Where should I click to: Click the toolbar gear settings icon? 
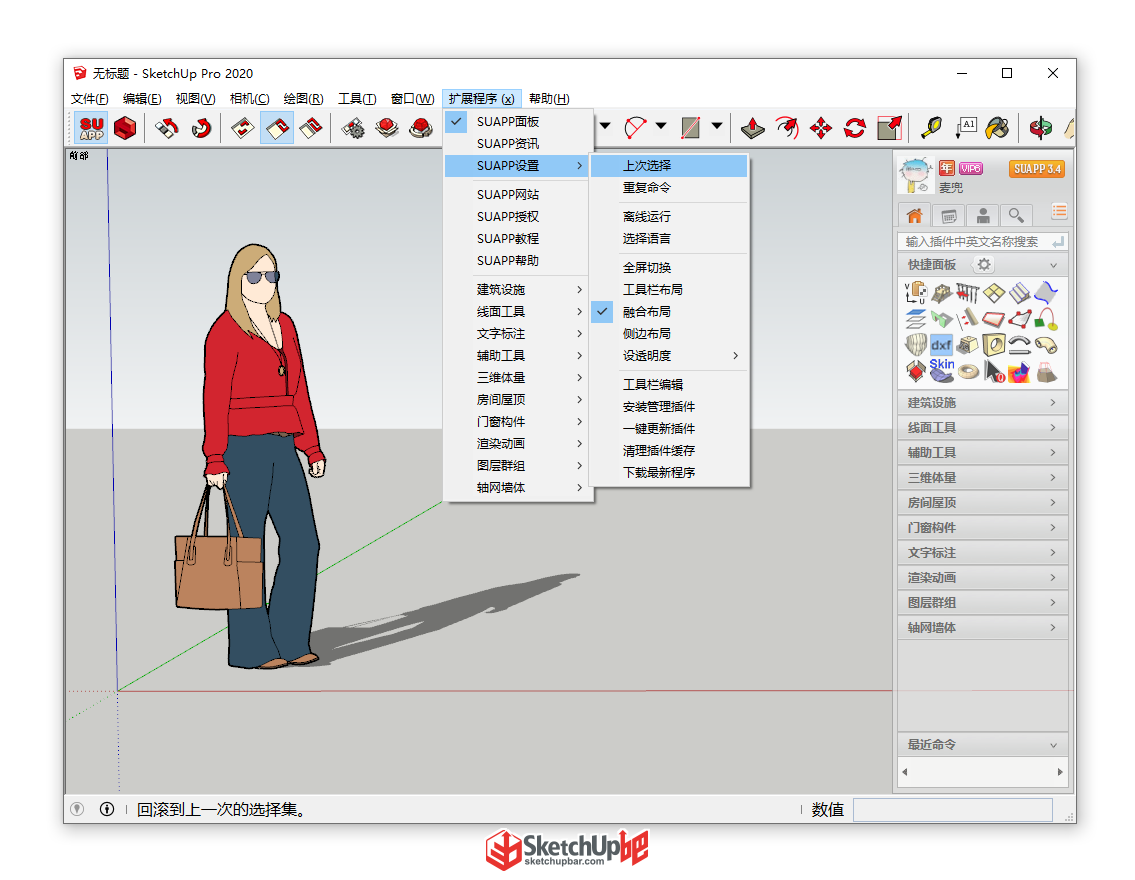pyautogui.click(x=353, y=128)
